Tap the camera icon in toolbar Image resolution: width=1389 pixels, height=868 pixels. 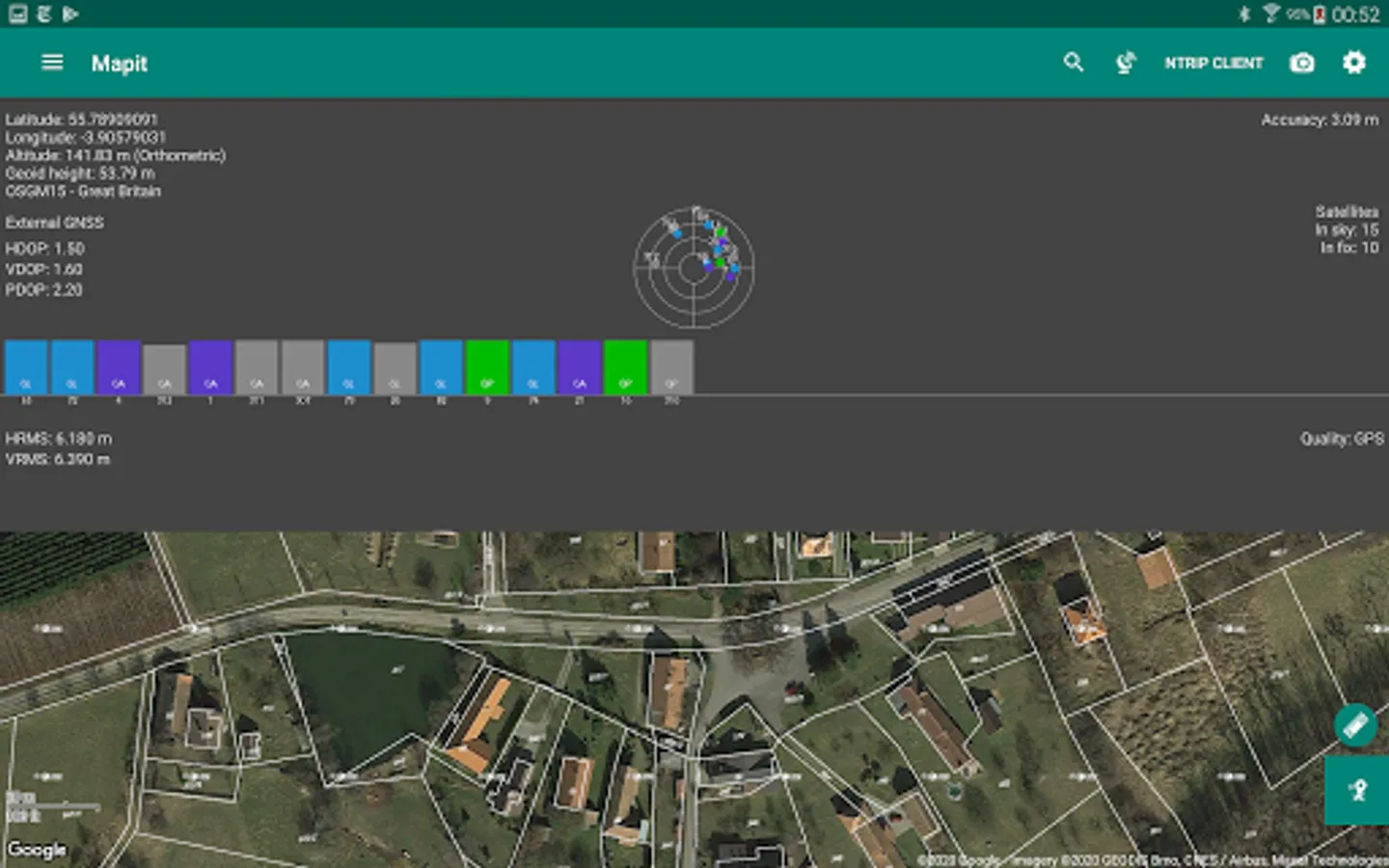[x=1302, y=63]
